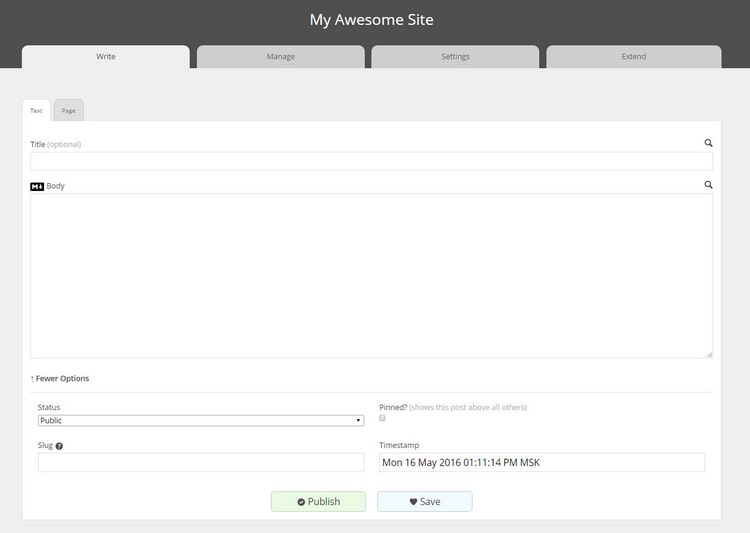750x533 pixels.
Task: Click the body textarea resize grip
Action: (x=709, y=355)
